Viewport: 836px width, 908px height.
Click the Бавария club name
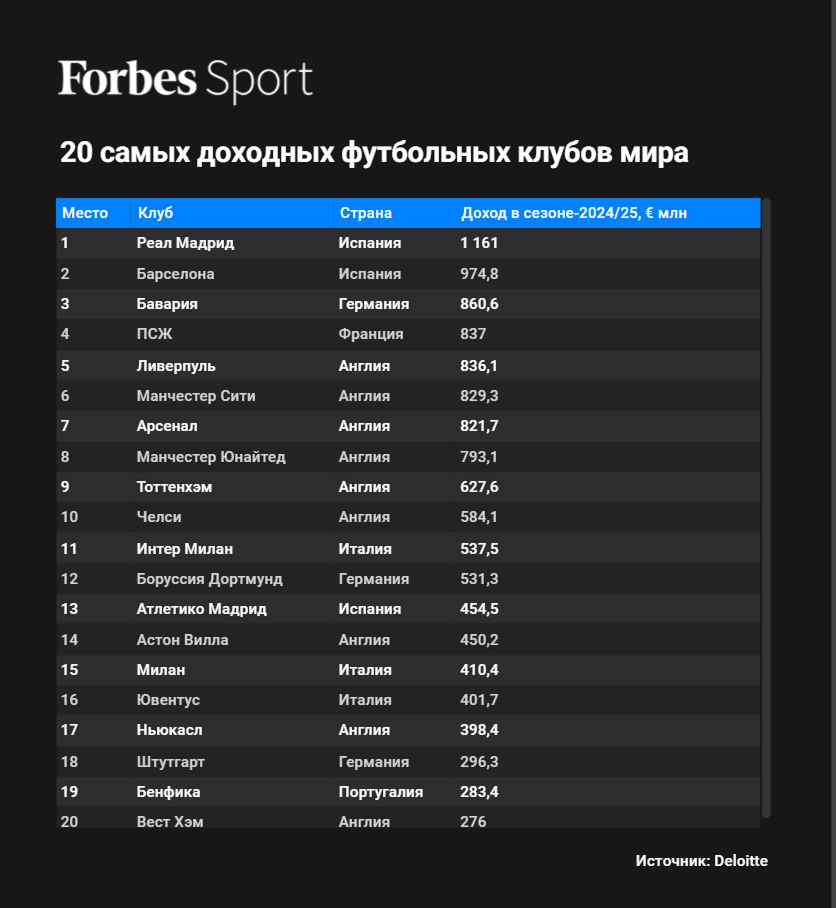tap(167, 304)
